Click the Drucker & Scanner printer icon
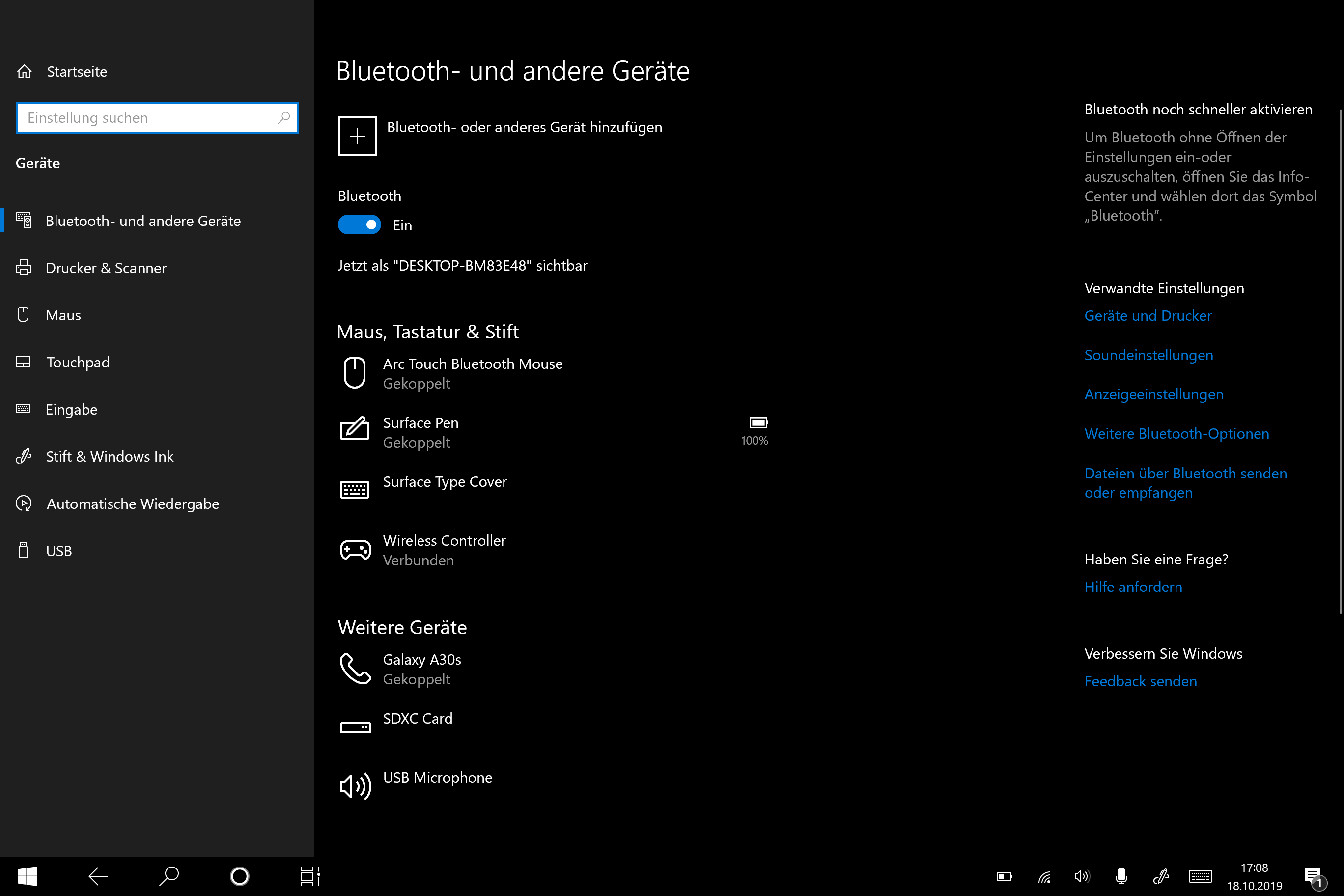Viewport: 1344px width, 896px height. (24, 267)
